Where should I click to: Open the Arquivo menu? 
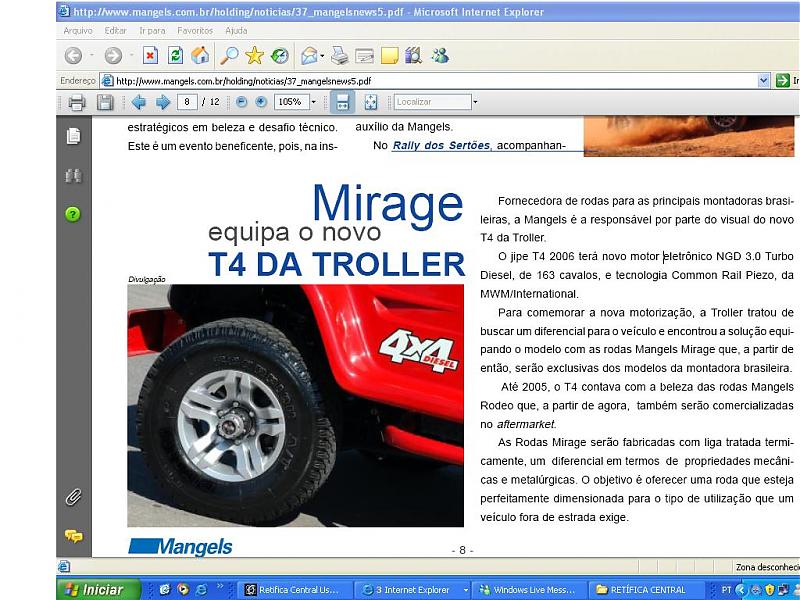78,31
